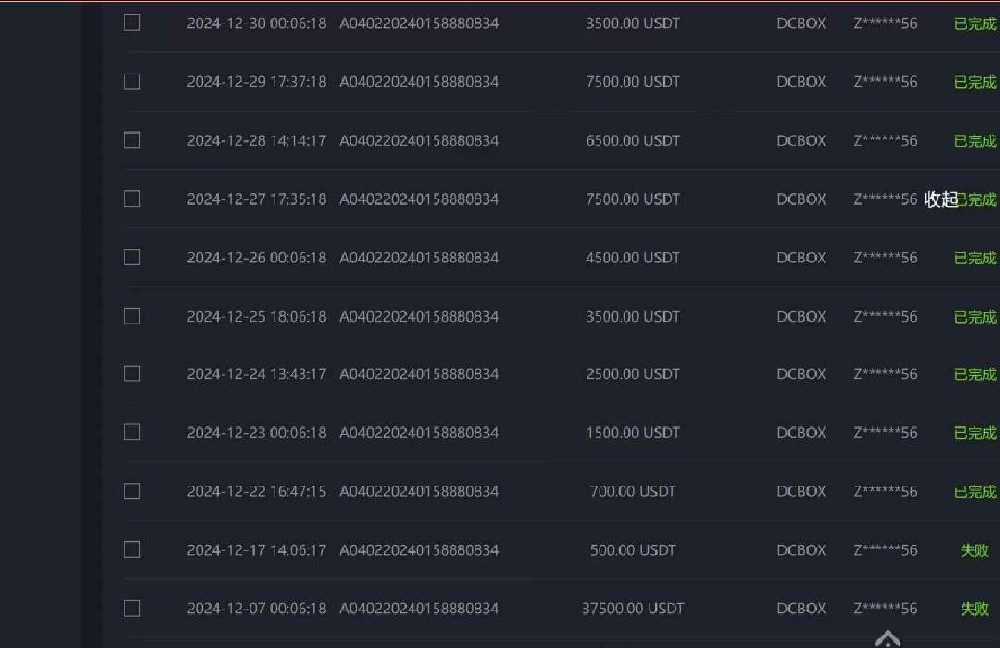Image resolution: width=1000 pixels, height=648 pixels.
Task: Select the 2024-12-25 record checkbox
Action: coord(132,316)
